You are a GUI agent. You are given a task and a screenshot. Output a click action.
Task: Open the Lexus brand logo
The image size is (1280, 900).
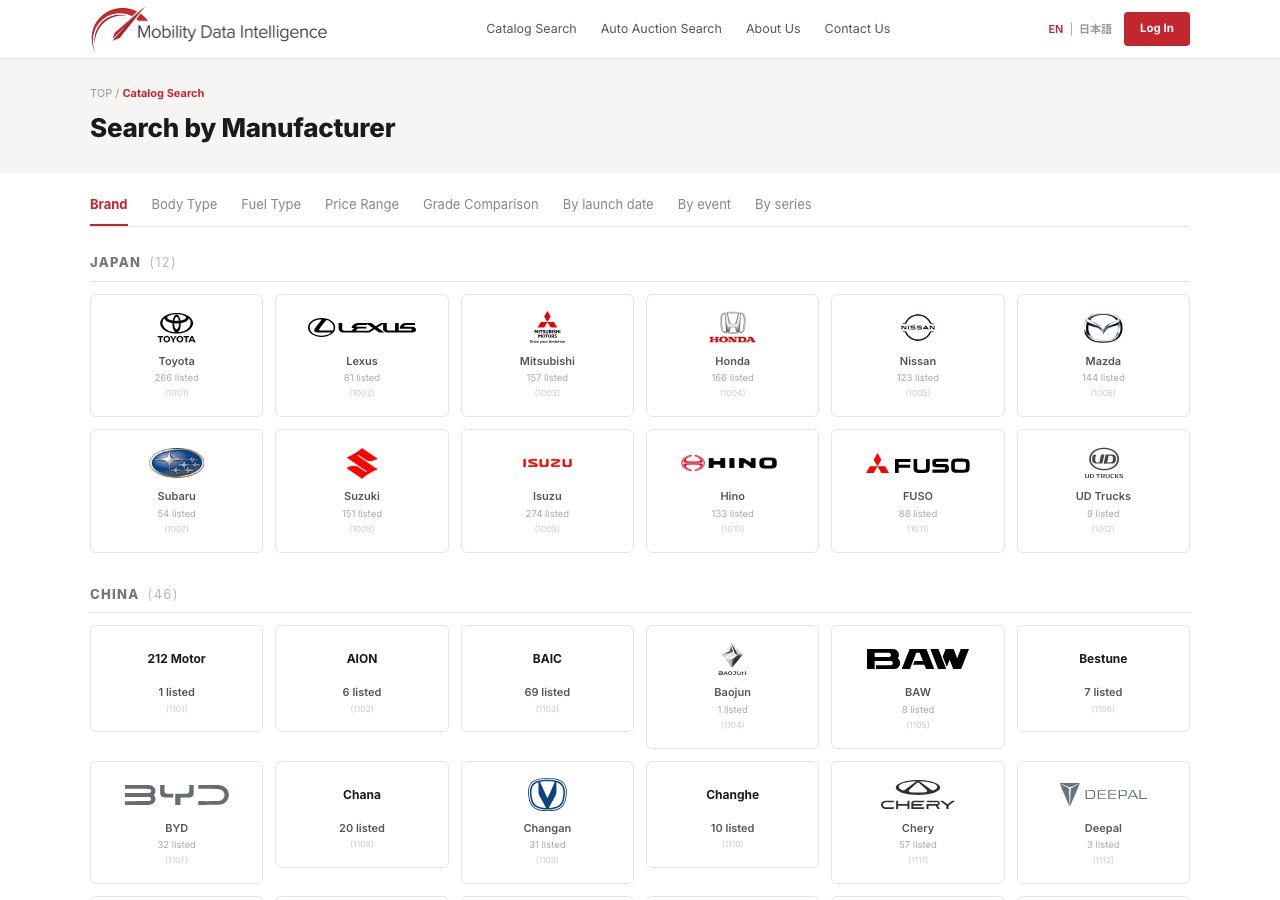click(x=362, y=327)
